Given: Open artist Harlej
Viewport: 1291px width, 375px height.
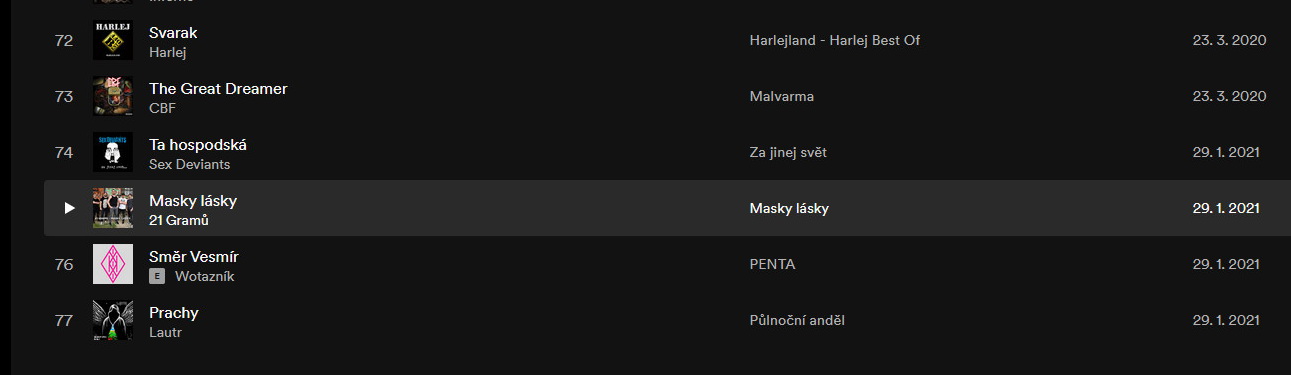Looking at the screenshot, I should pos(168,52).
